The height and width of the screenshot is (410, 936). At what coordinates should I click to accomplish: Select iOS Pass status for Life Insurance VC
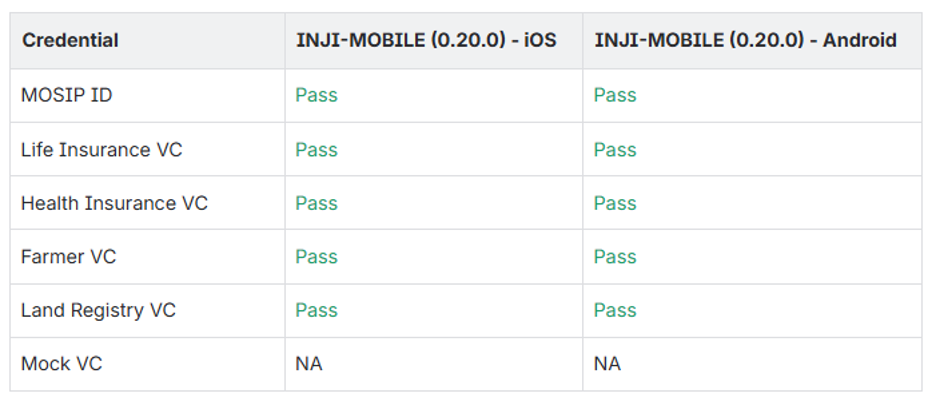(x=316, y=150)
